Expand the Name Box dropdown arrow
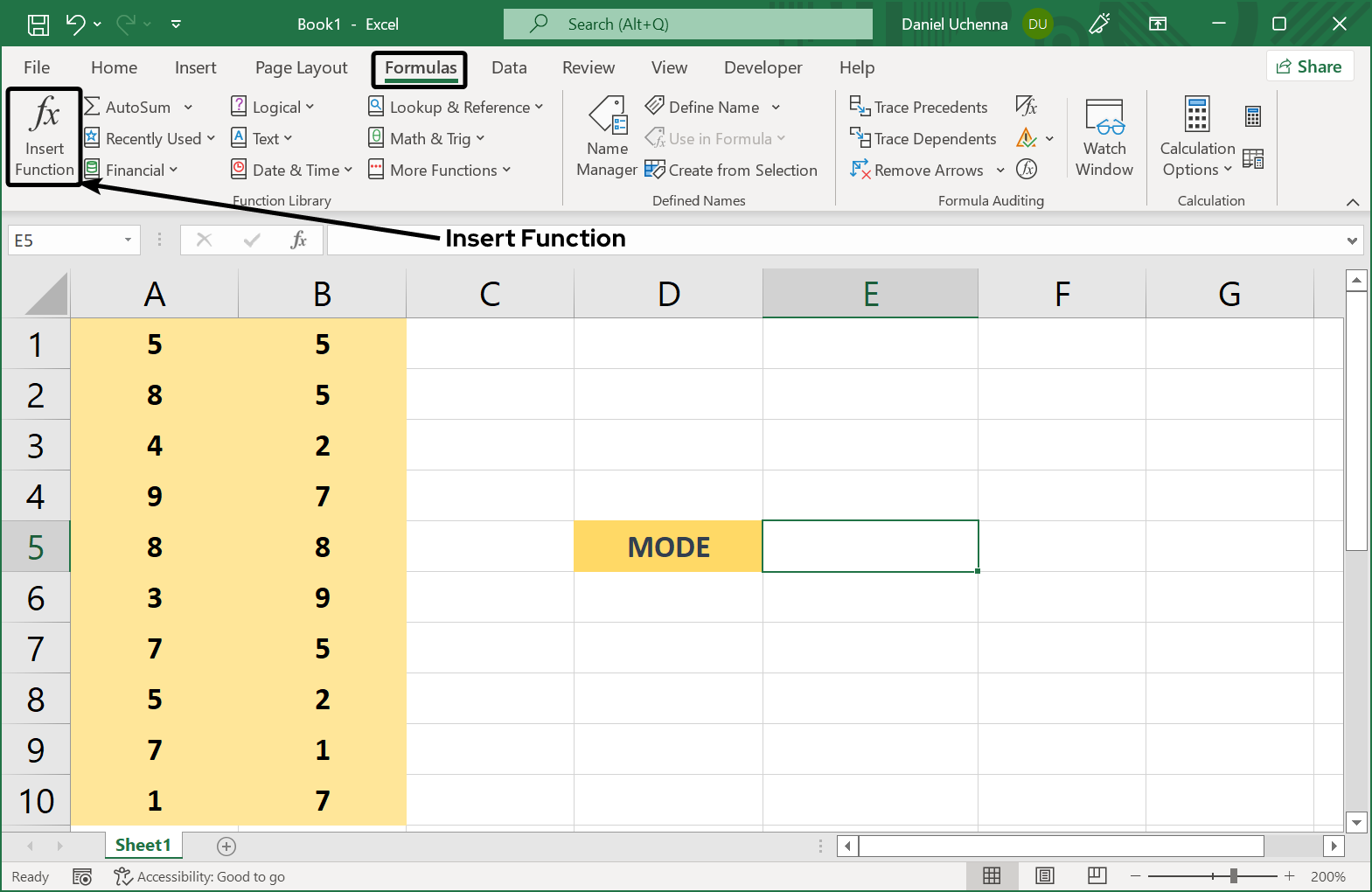 coord(128,240)
